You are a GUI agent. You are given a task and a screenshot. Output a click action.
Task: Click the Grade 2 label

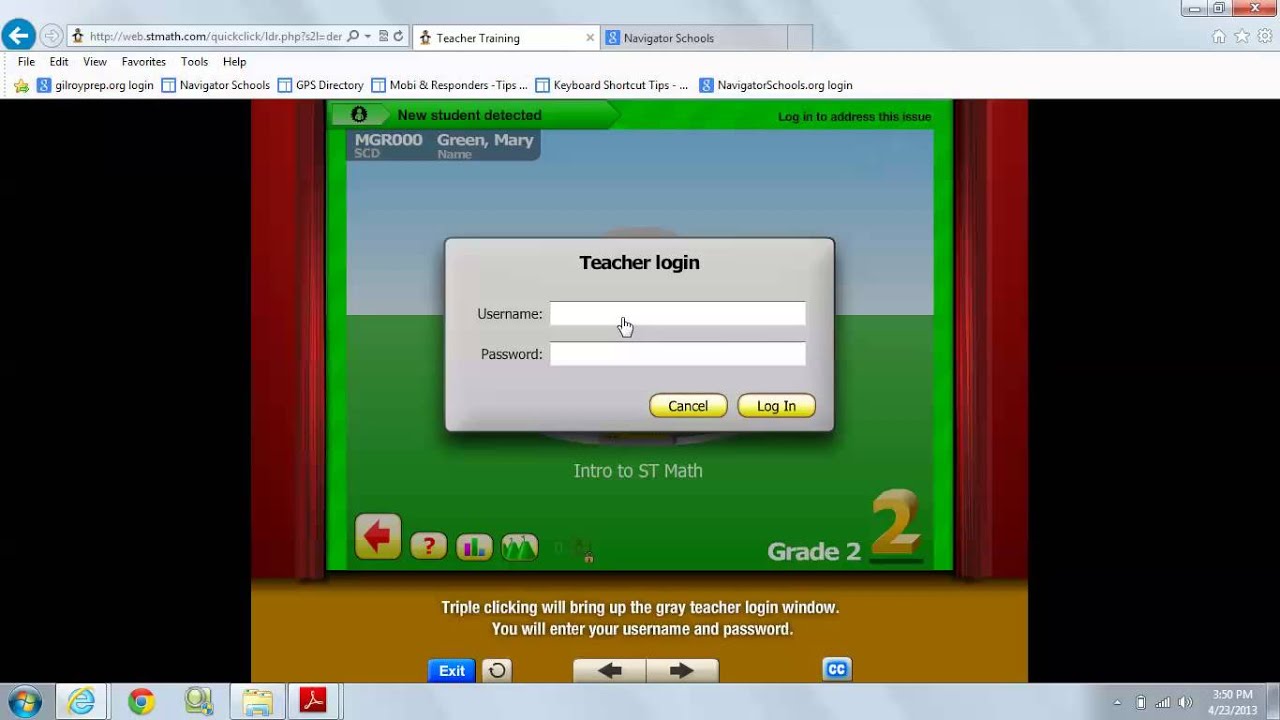point(814,551)
